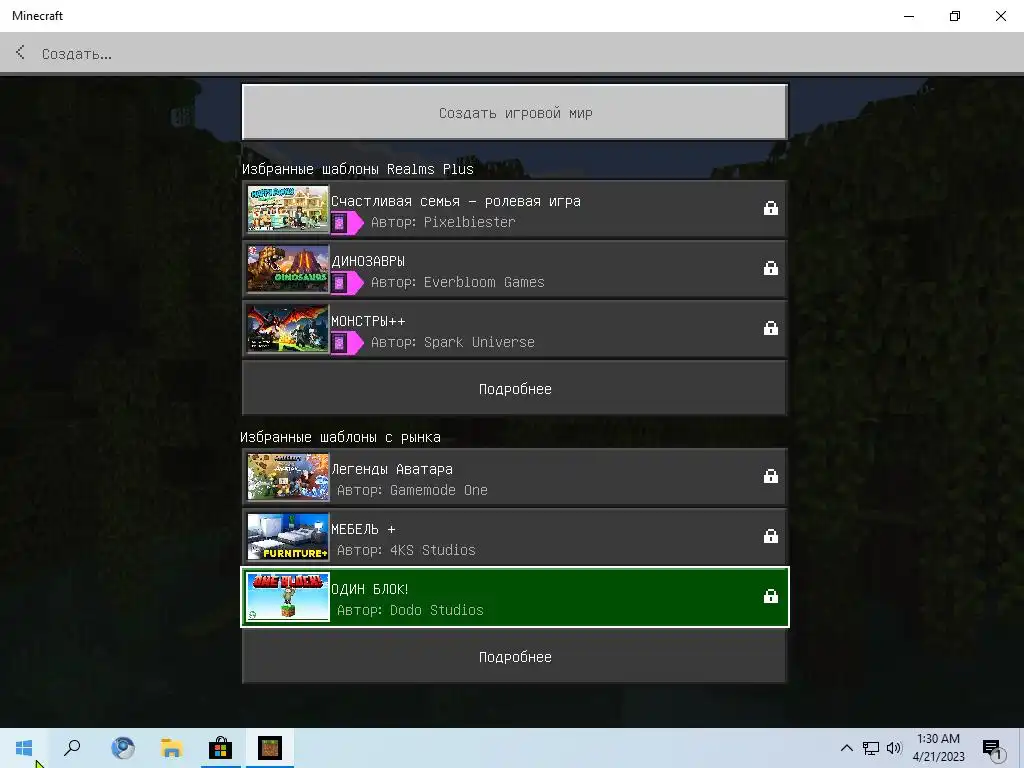Open the МЕБЕЛЬ + furniture thumbnail

point(288,537)
